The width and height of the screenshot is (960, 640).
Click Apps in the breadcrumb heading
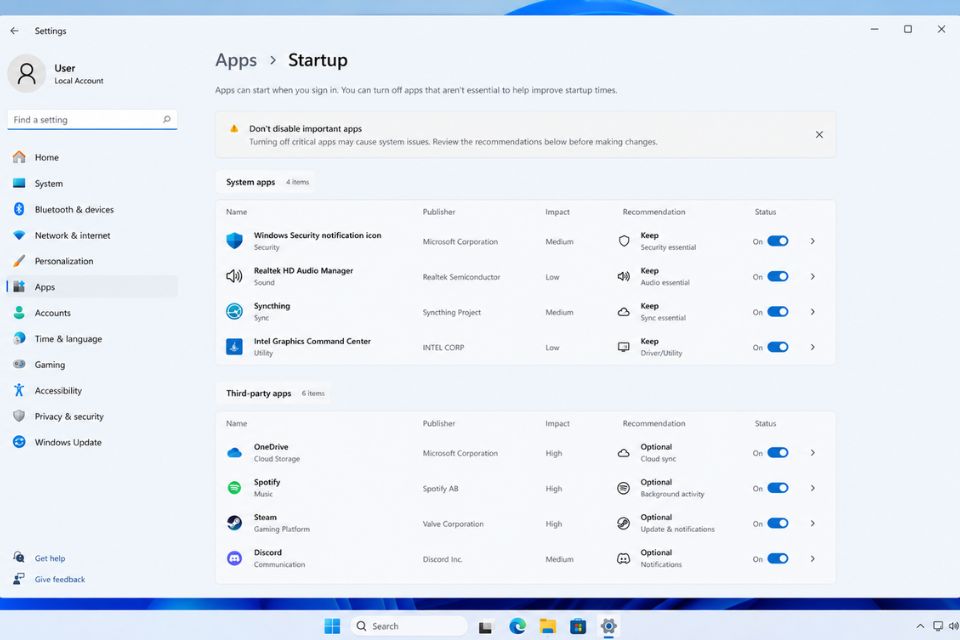(236, 60)
